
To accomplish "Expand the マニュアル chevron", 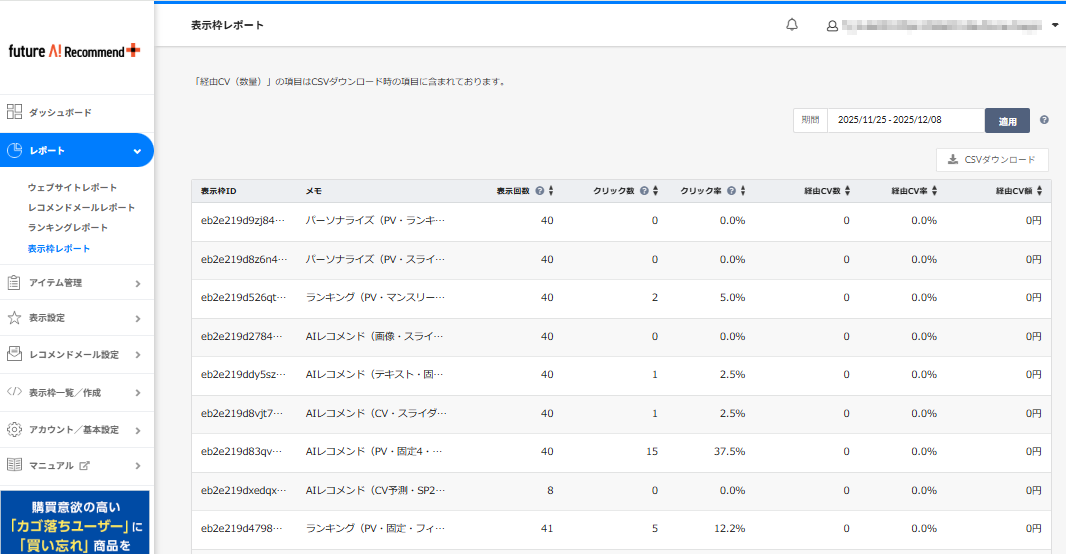I will pos(138,466).
